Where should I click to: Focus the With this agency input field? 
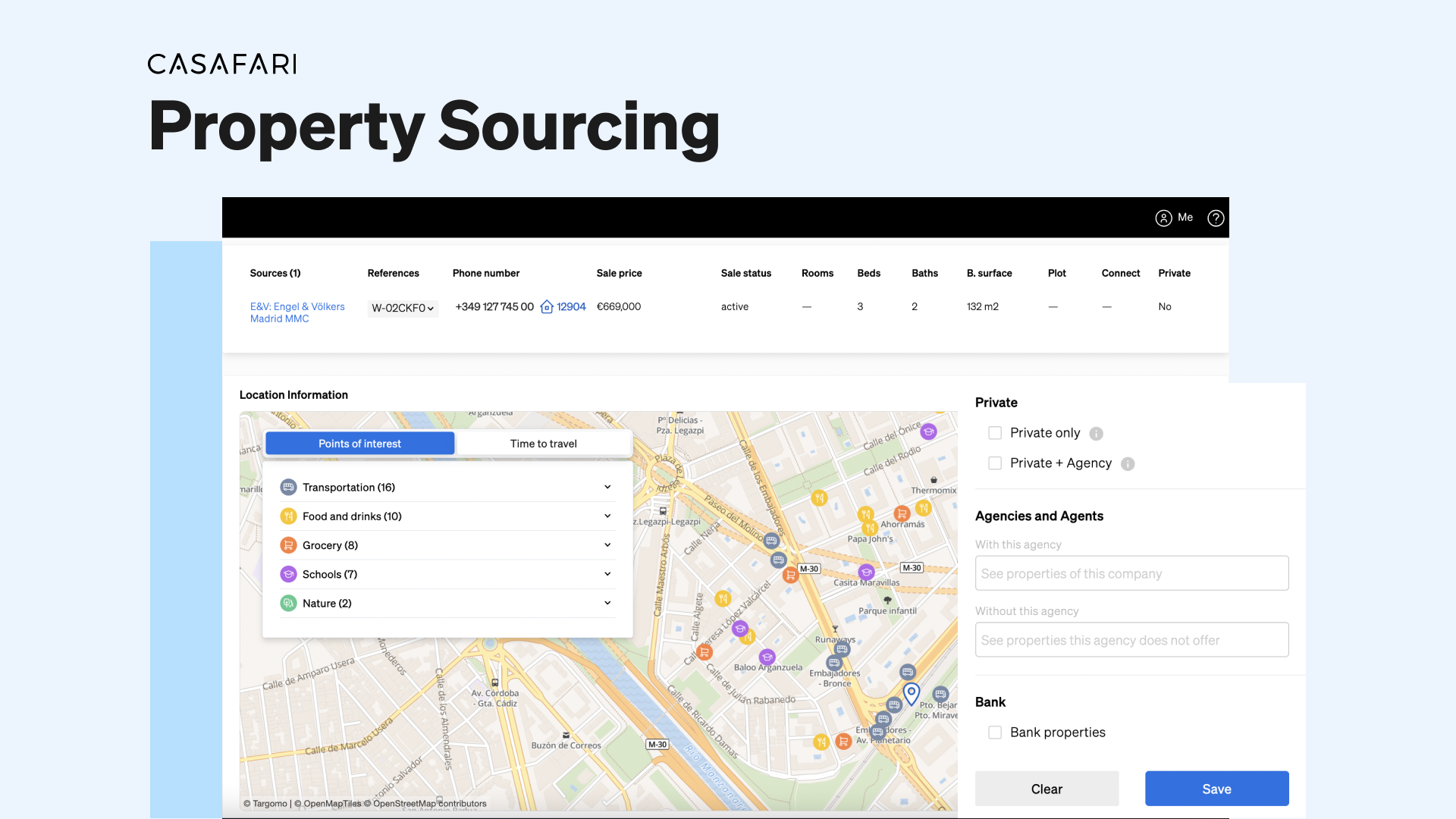pyautogui.click(x=1131, y=573)
